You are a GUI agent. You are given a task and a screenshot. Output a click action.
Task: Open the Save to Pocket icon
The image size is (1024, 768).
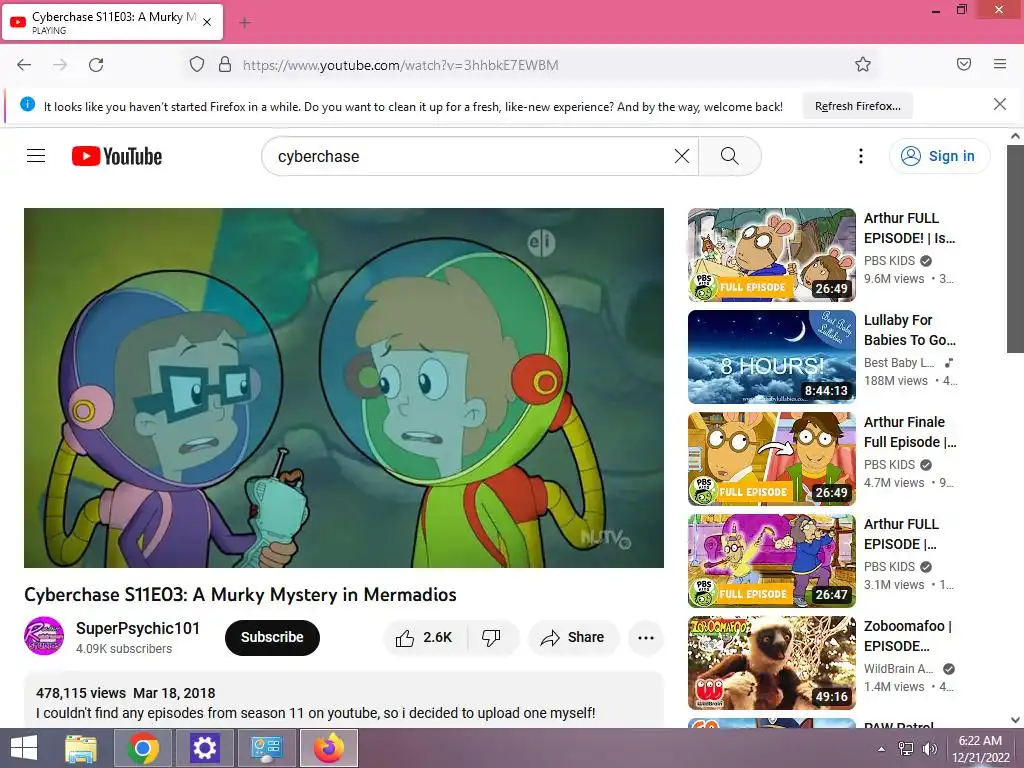point(963,64)
